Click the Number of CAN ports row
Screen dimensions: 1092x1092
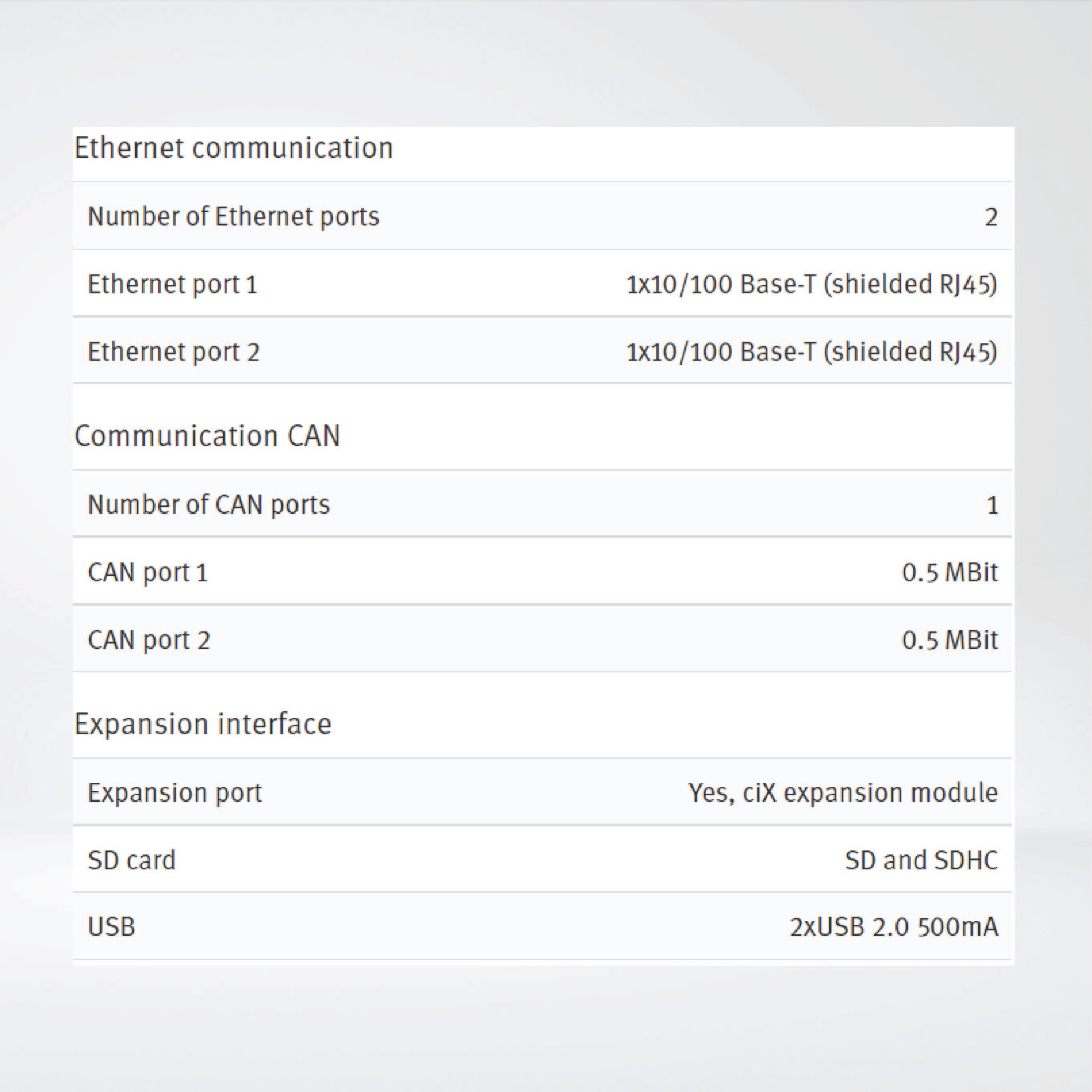[x=209, y=505]
